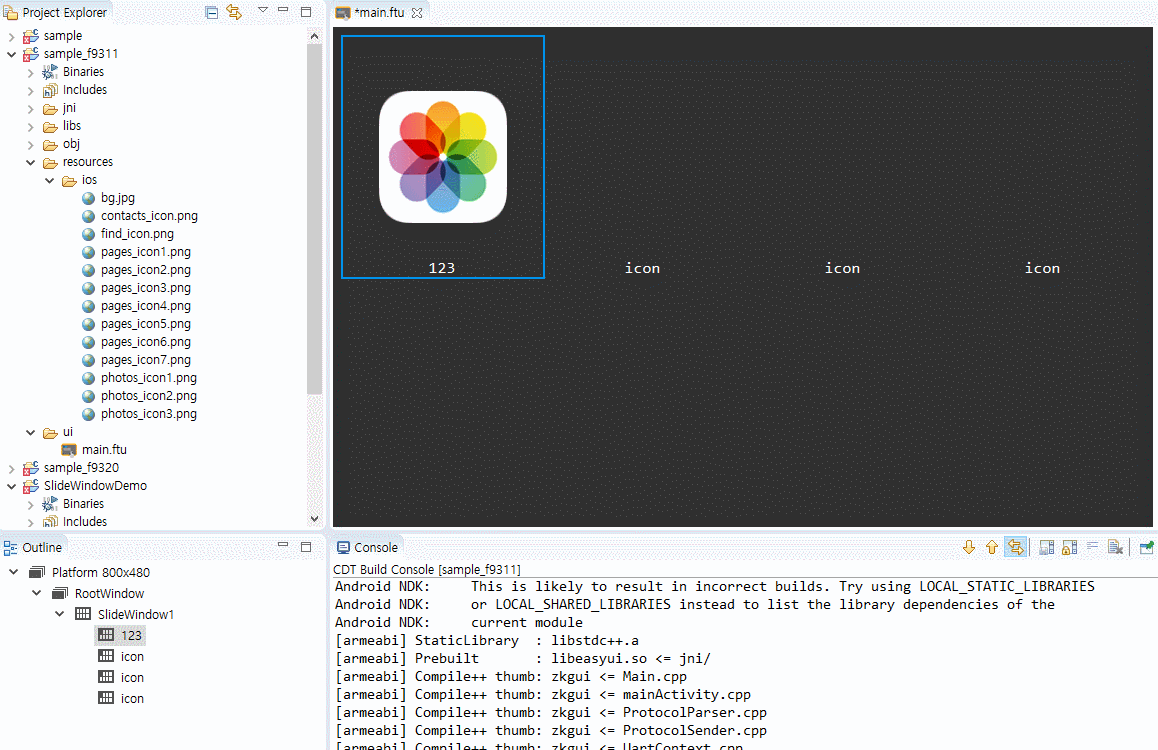1158x750 pixels.
Task: Minimize the Project Explorer panel
Action: tap(283, 10)
